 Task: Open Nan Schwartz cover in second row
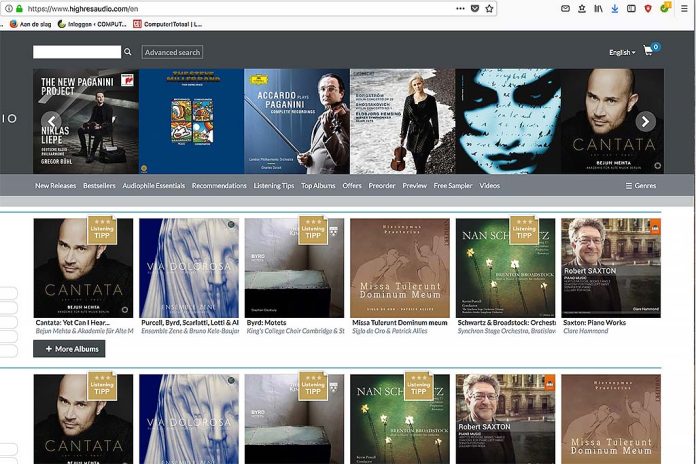[x=400, y=419]
